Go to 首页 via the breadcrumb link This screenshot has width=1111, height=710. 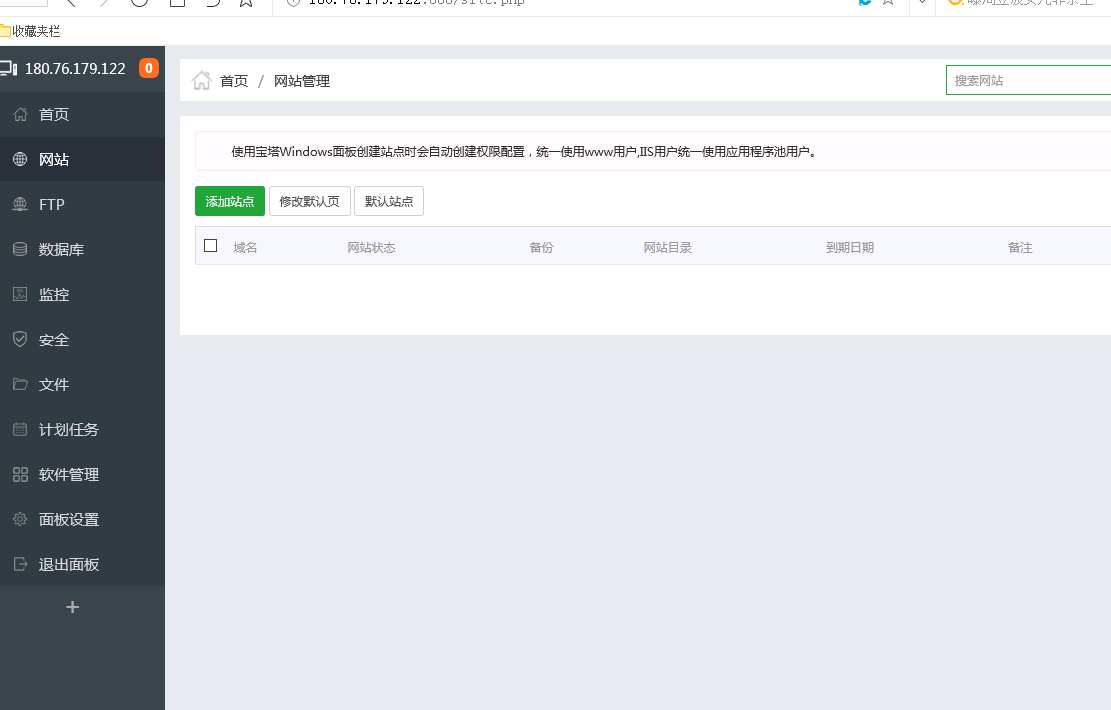(x=234, y=81)
